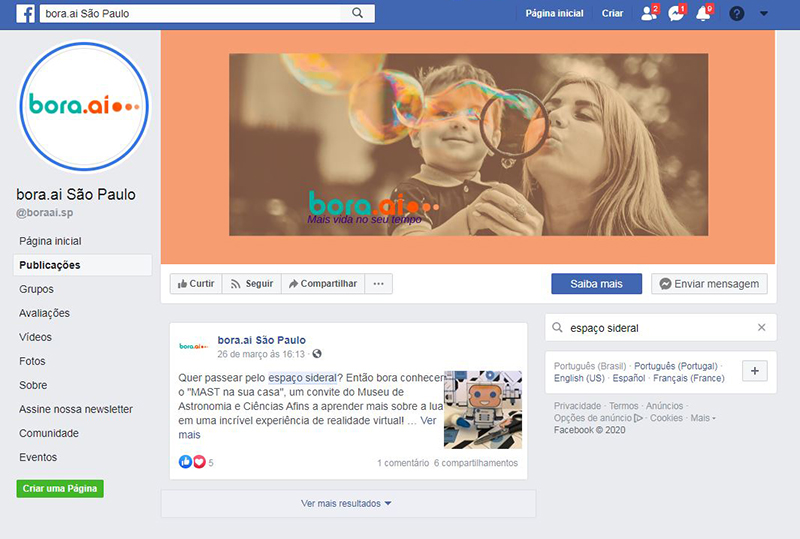
Task: Open Messenger notifications icon
Action: point(677,13)
